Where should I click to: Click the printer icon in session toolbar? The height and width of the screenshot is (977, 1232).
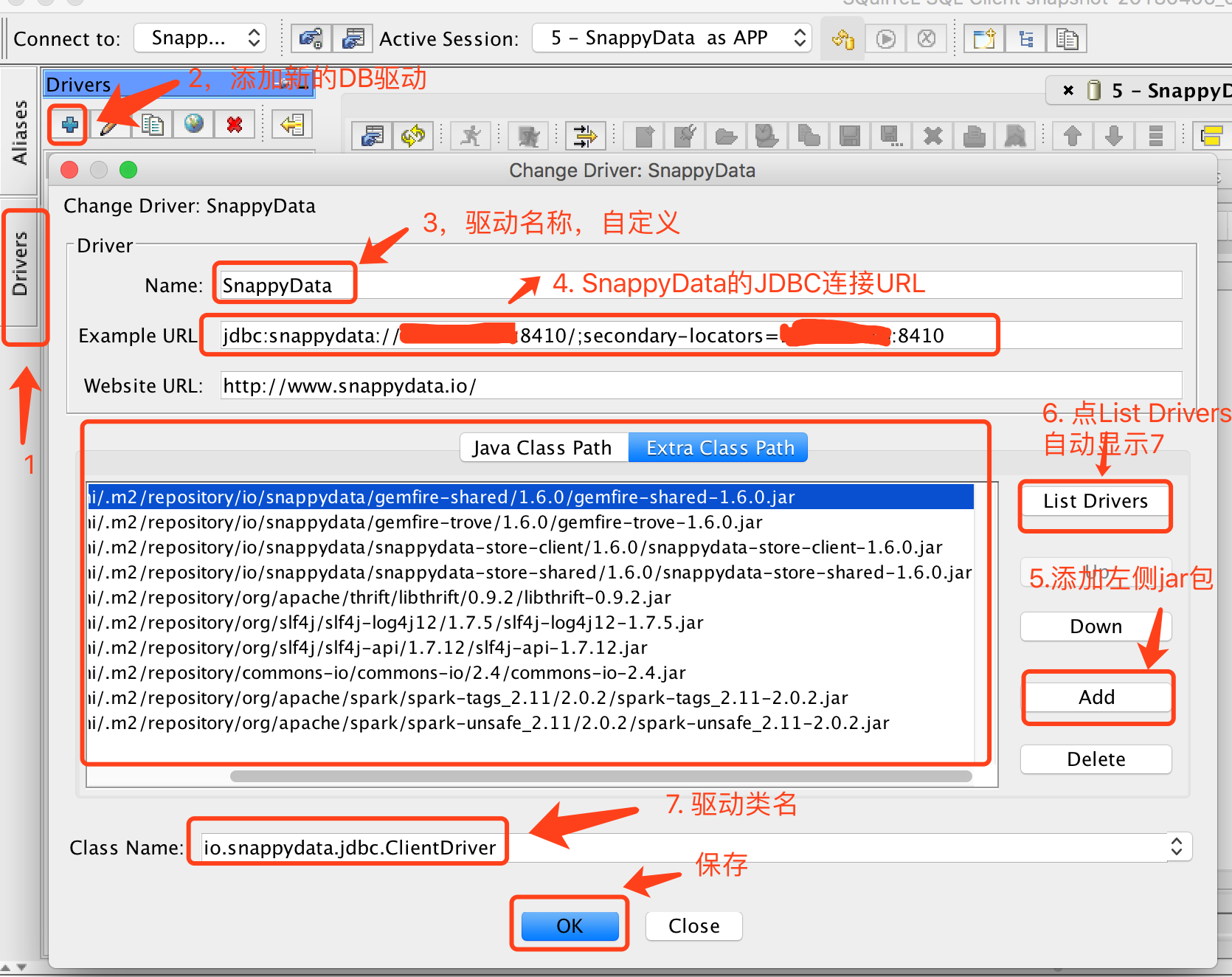pyautogui.click(x=975, y=136)
